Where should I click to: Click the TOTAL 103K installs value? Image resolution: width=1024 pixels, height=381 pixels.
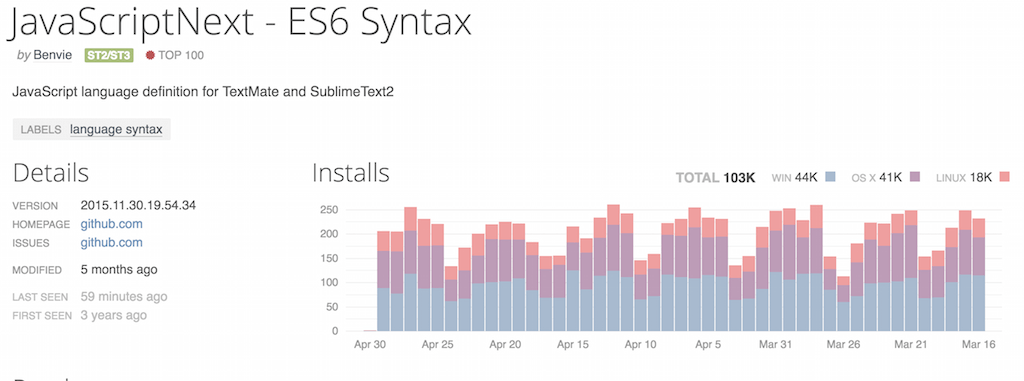coord(715,177)
